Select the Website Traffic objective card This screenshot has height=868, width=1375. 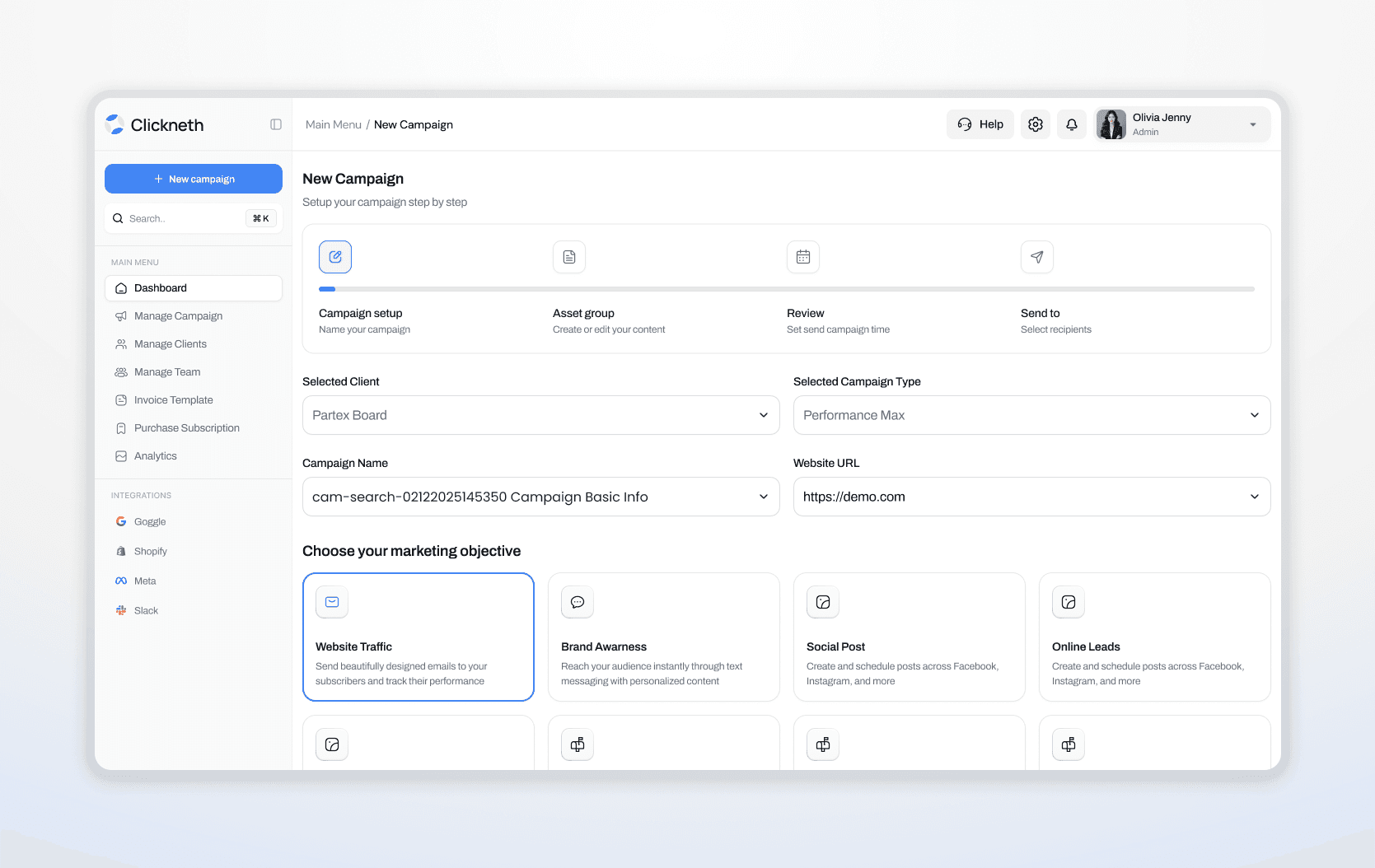(419, 637)
